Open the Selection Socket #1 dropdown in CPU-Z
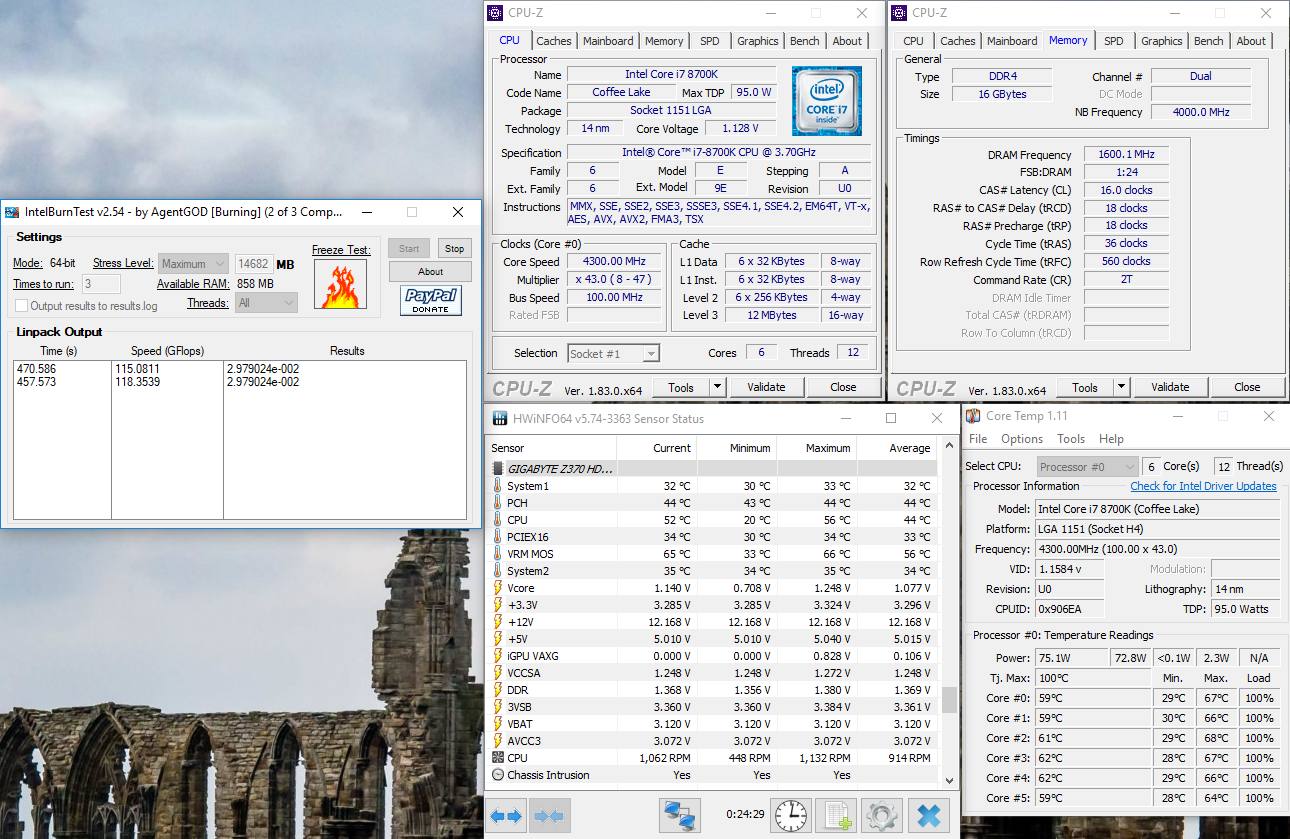The image size is (1290, 839). (614, 353)
